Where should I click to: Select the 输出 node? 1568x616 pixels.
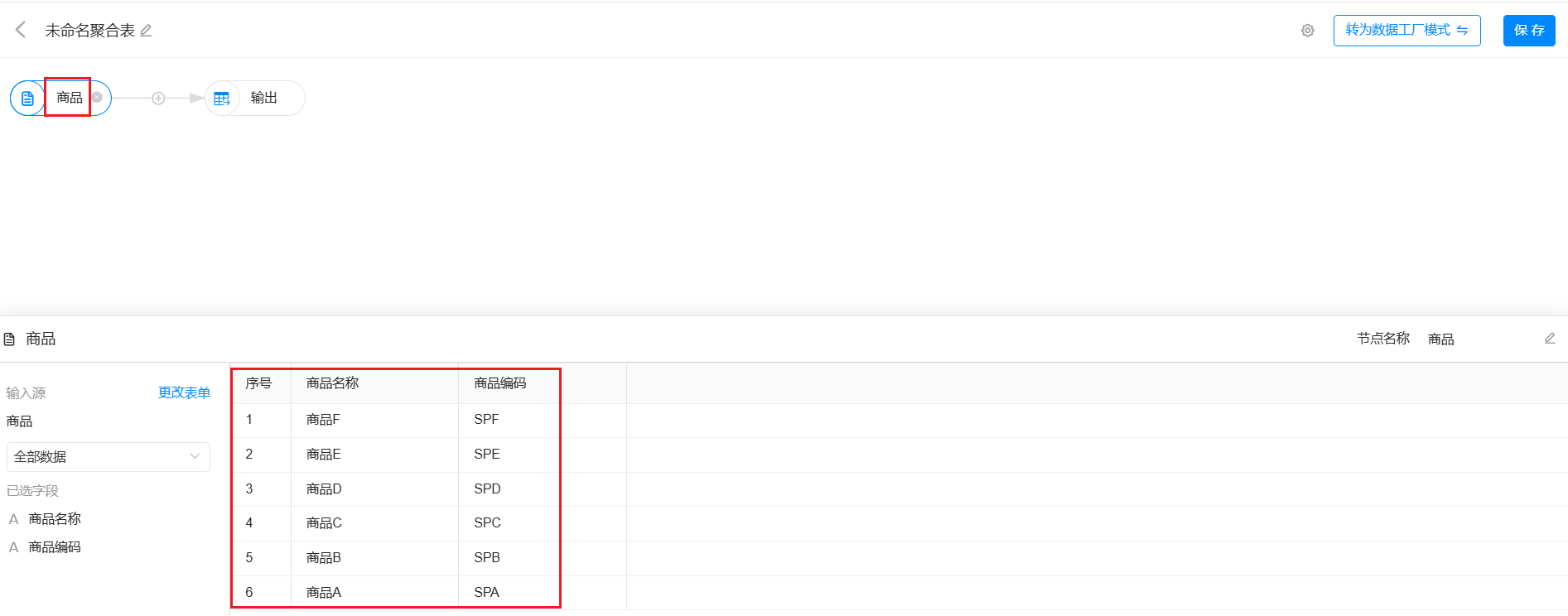point(263,99)
